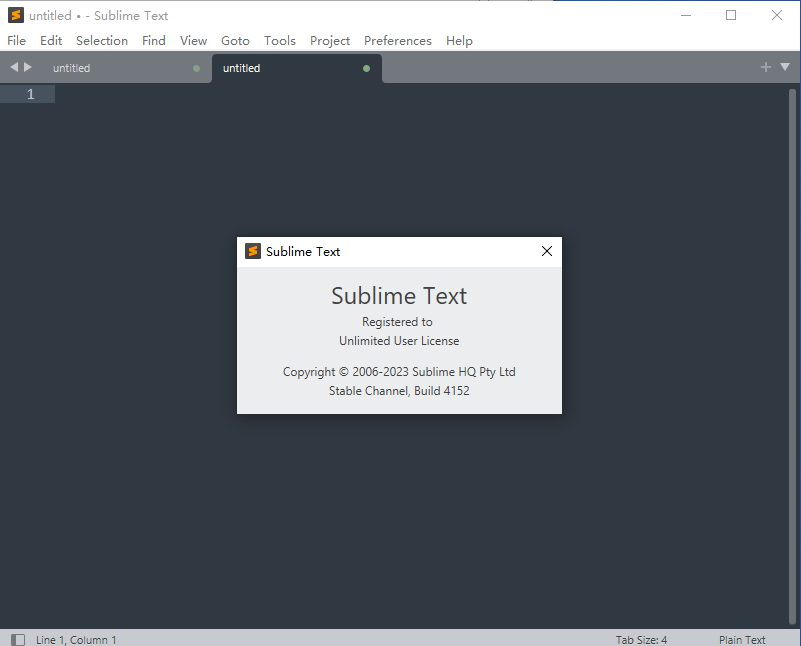Open the Plain Text syntax selector
801x646 pixels.
coord(741,639)
